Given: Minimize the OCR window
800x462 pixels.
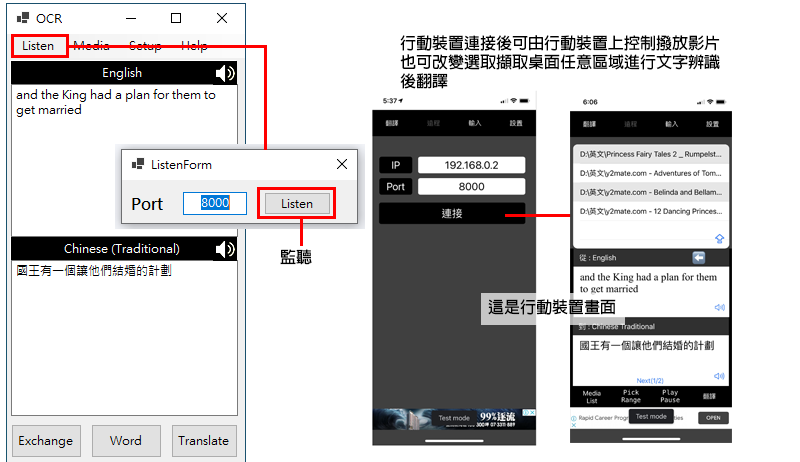Looking at the screenshot, I should tap(131, 18).
